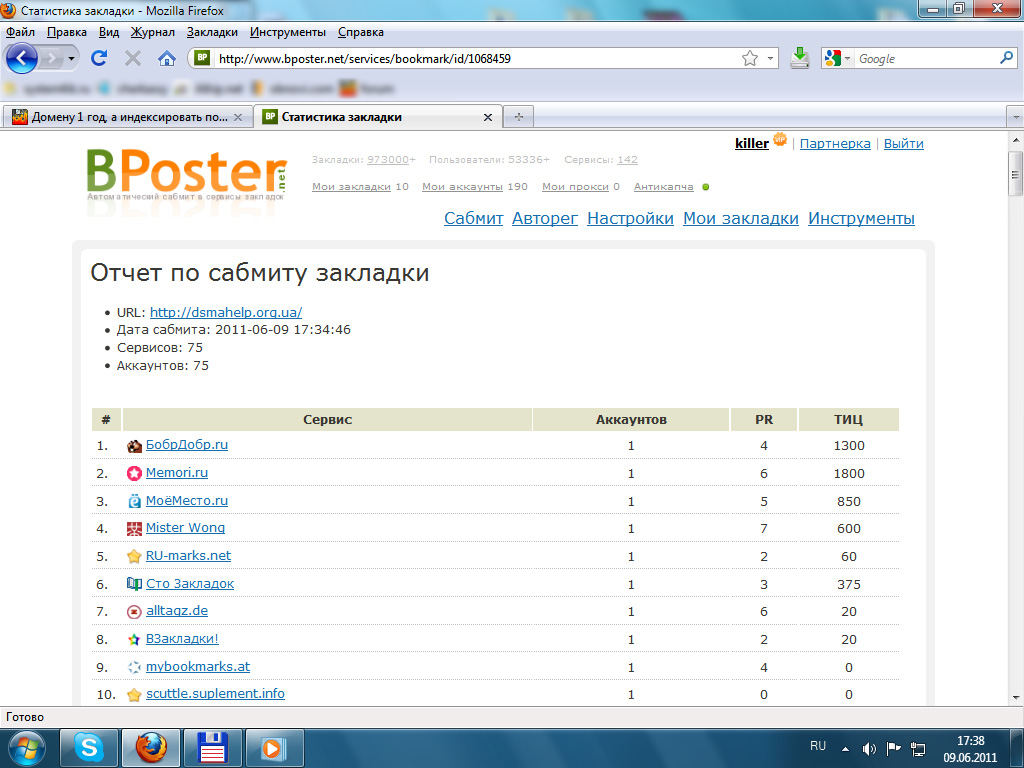This screenshot has width=1024, height=768.
Task: Click the mybookmarks.at service icon
Action: click(x=134, y=667)
